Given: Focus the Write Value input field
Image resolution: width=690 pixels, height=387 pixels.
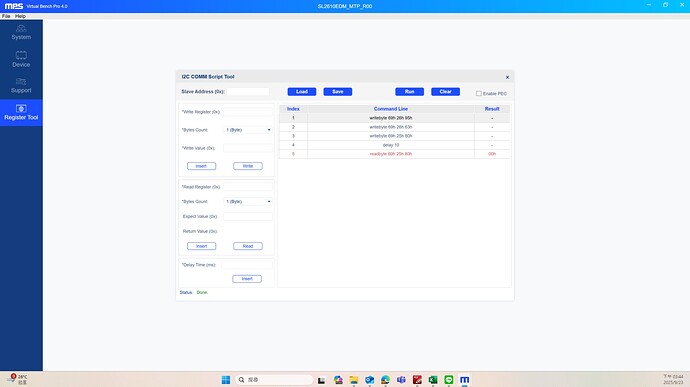Looking at the screenshot, I should pyautogui.click(x=248, y=148).
